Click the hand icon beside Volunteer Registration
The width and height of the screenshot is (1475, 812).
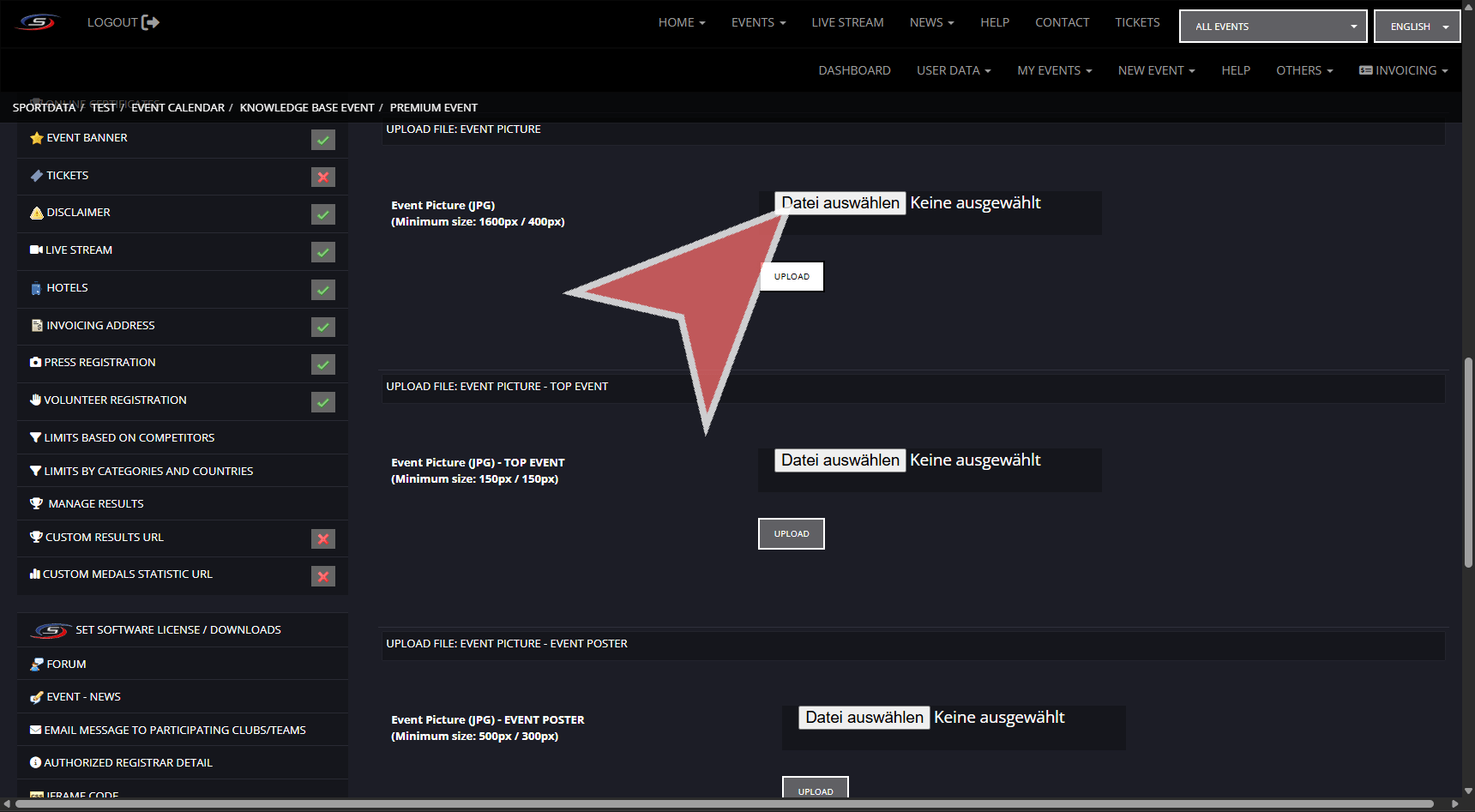35,400
